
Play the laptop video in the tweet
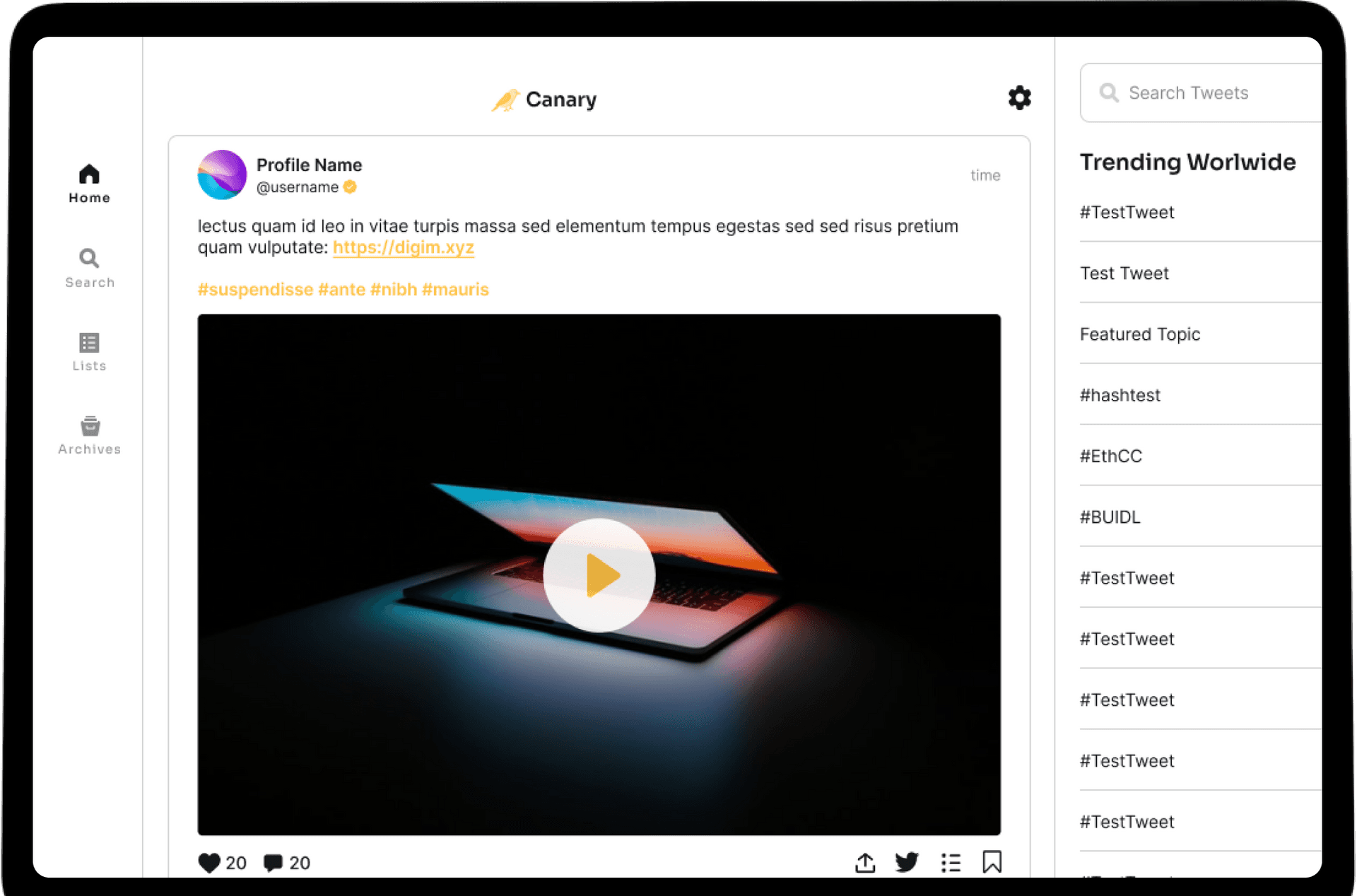pos(599,576)
